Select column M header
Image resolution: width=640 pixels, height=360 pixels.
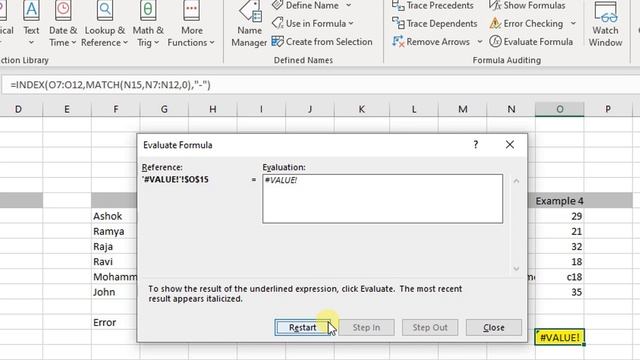[462, 109]
